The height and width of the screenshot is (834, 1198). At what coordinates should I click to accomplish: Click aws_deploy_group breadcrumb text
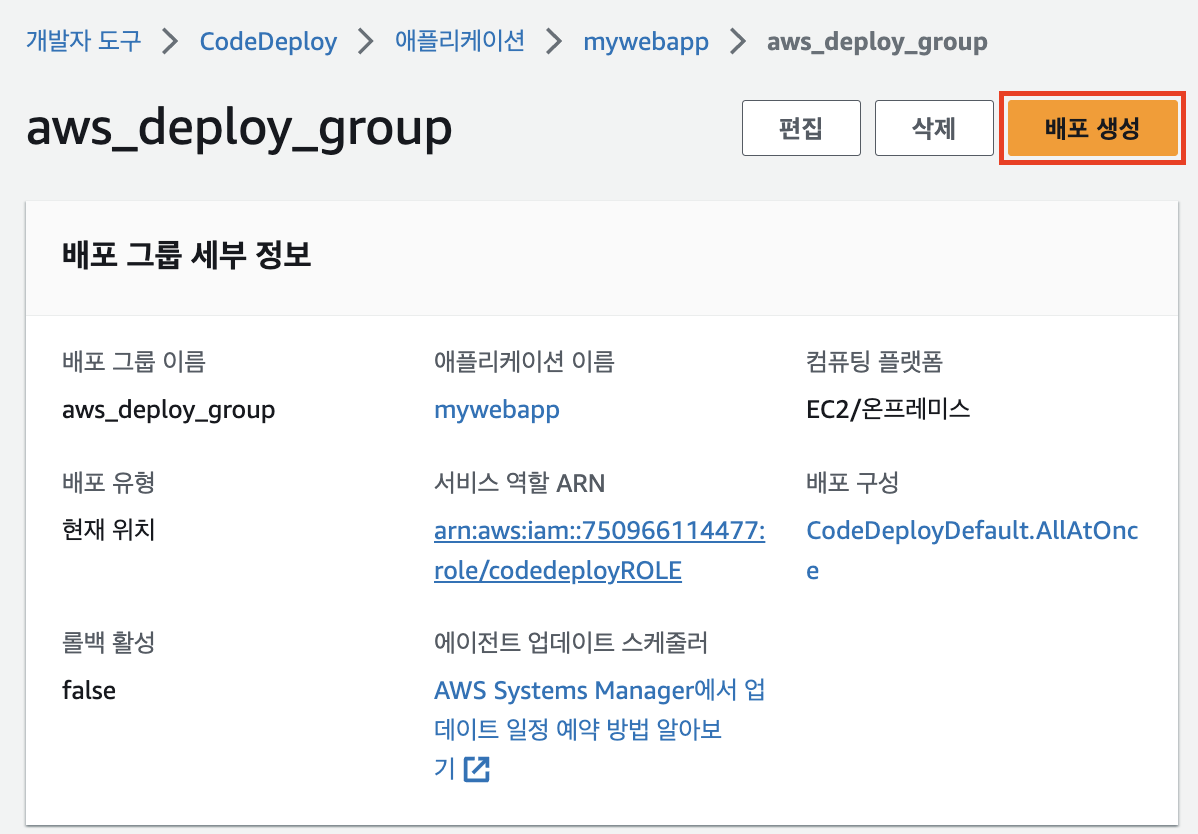[x=877, y=41]
